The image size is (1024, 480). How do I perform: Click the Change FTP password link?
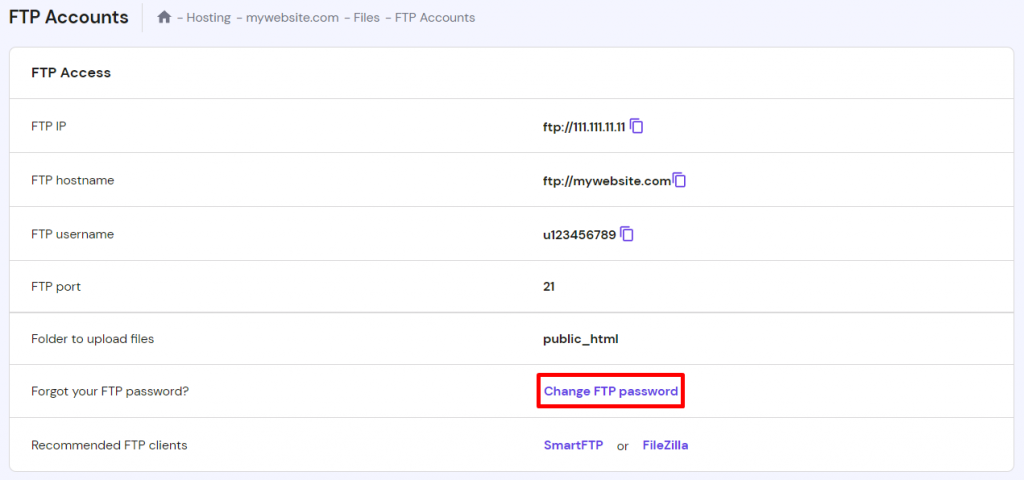pyautogui.click(x=611, y=391)
